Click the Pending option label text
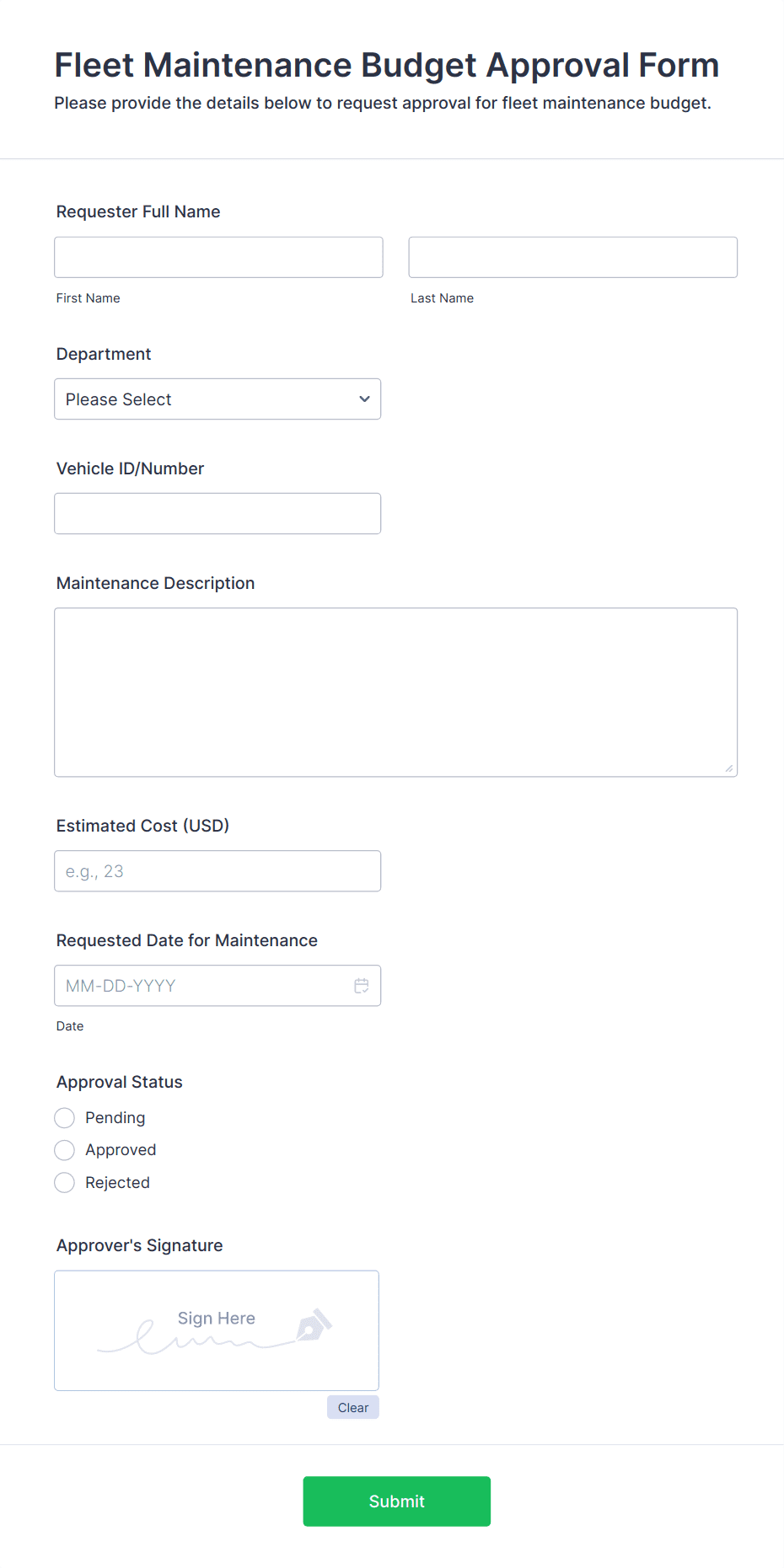The height and width of the screenshot is (1568, 784). coord(115,1118)
